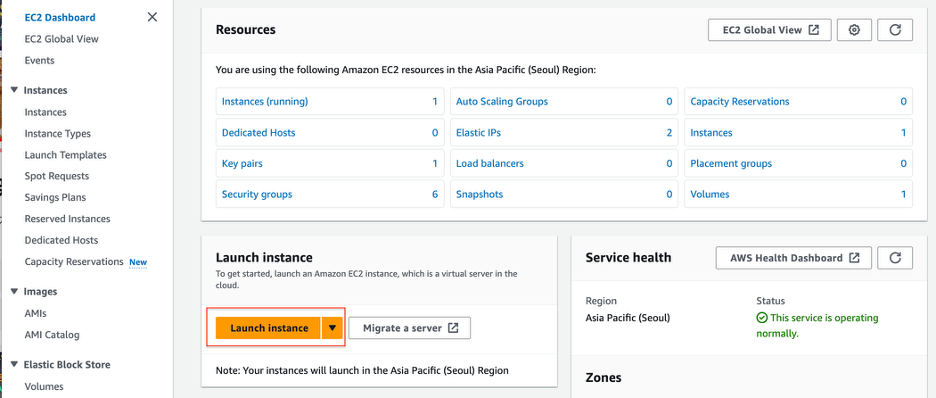This screenshot has height=398, width=936.
Task: Collapse the Instances sidebar section
Action: pos(14,90)
